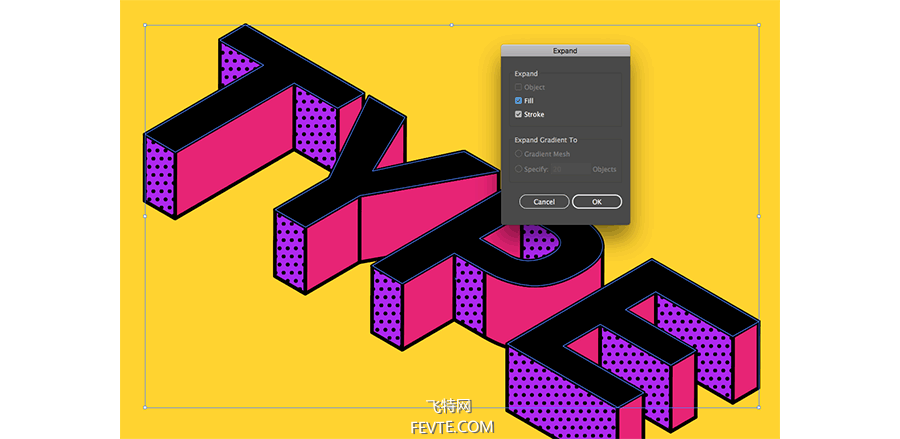The width and height of the screenshot is (900, 439).
Task: Click the bottom-left bounding box handle
Action: [145, 407]
